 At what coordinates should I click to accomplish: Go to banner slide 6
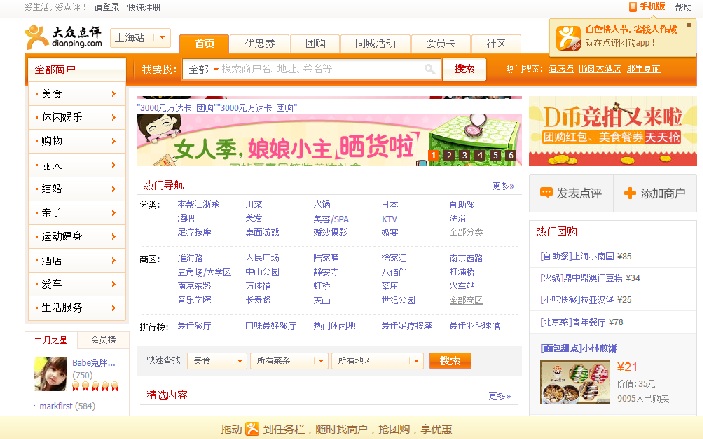511,155
